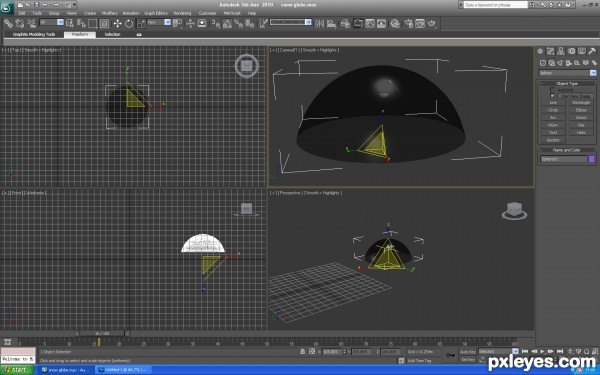Click the Circle spline button
The width and height of the screenshot is (600, 375).
pos(553,110)
